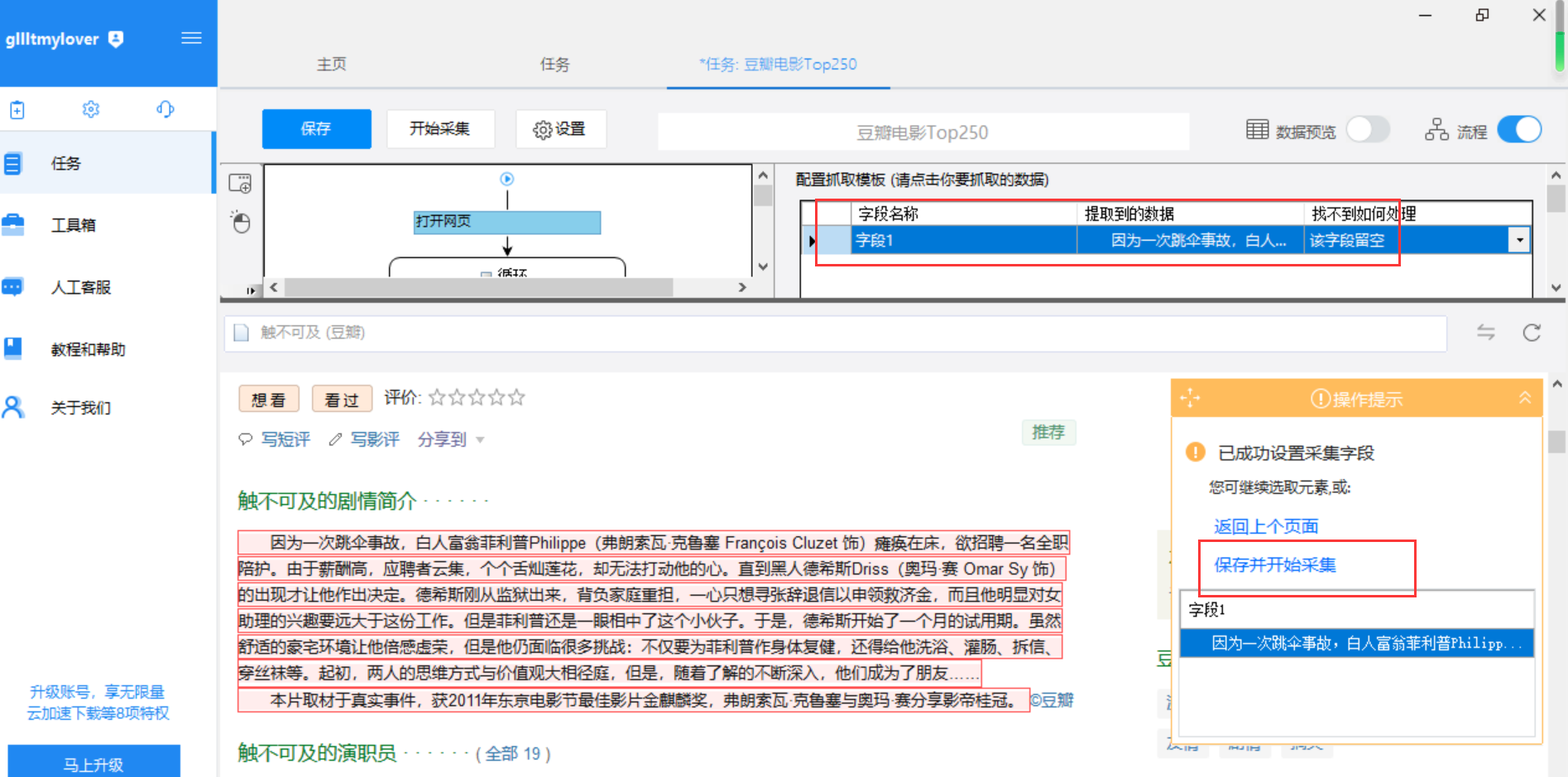Screen dimensions: 1568x777
Task: Click the new task clipboard icon
Action: tap(17, 109)
